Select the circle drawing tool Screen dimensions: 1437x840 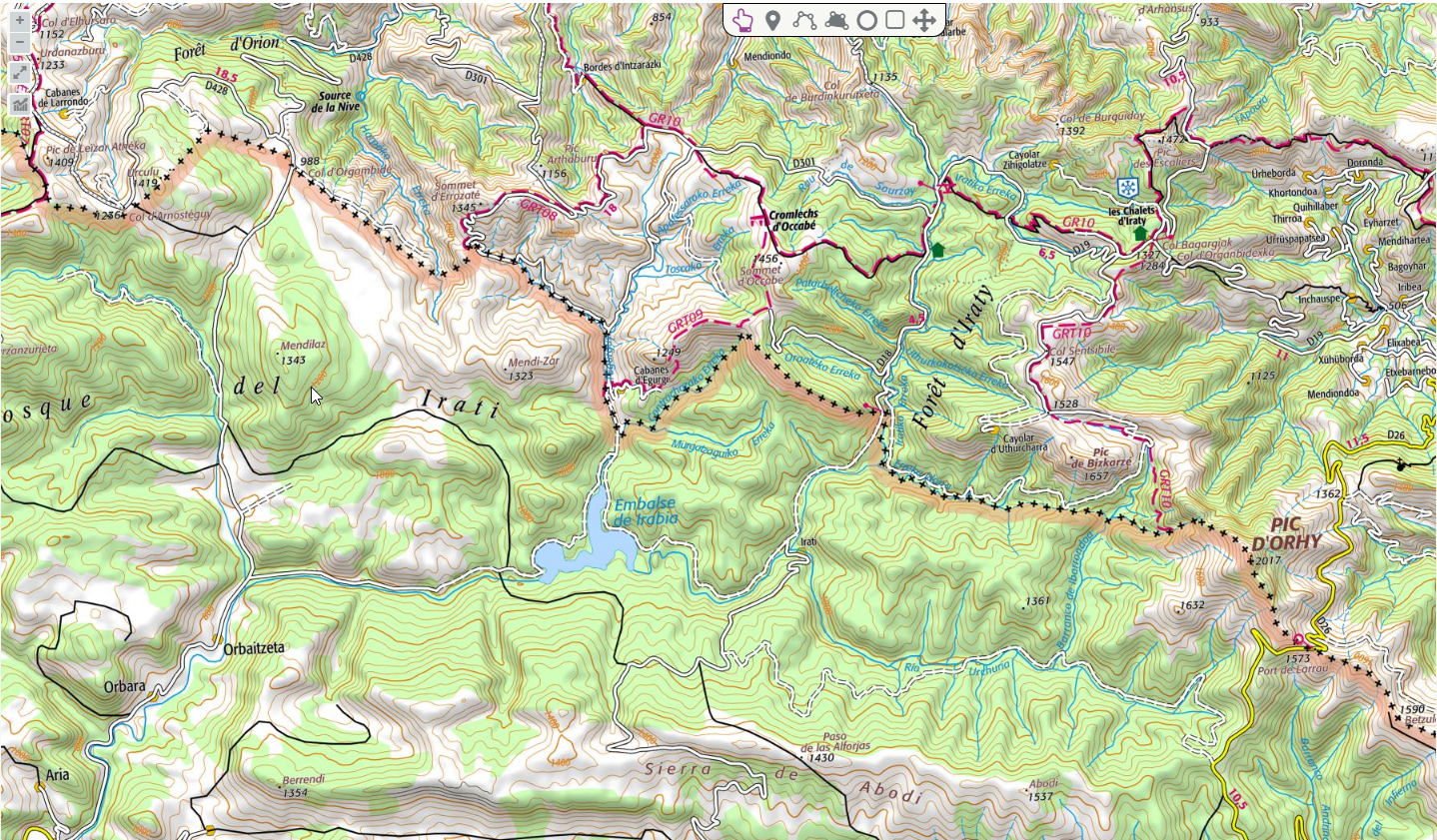866,20
